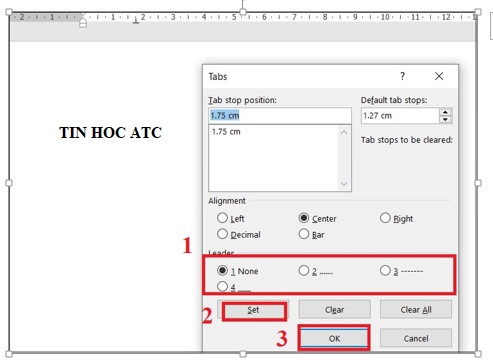Click the indent marker on the ruler

click(x=83, y=22)
